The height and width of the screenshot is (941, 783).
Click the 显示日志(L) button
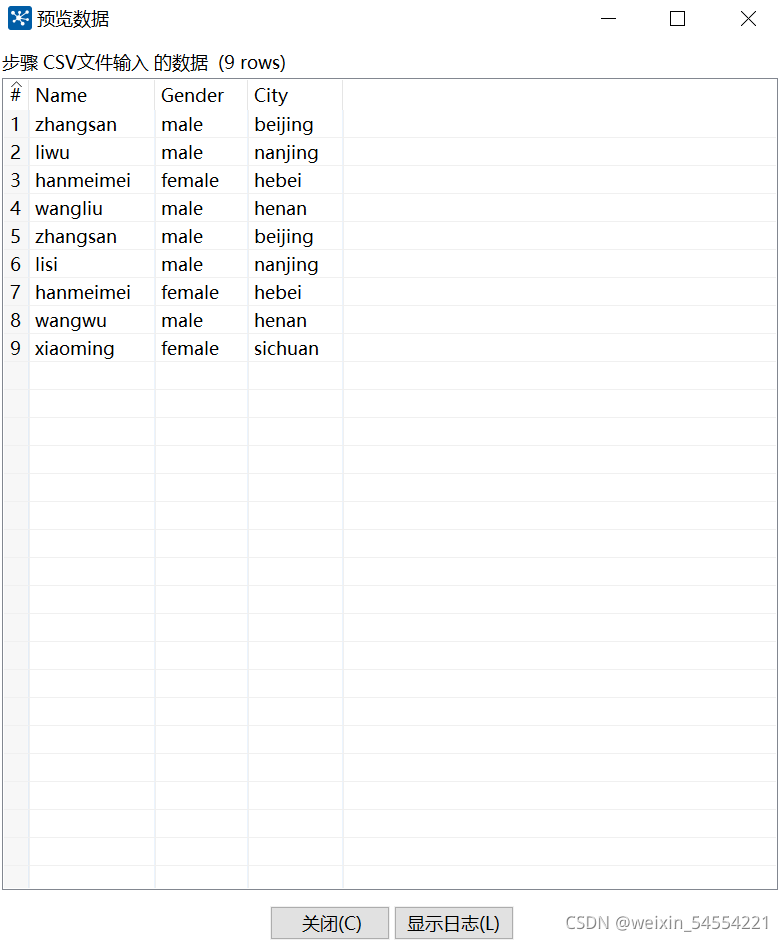(x=454, y=923)
